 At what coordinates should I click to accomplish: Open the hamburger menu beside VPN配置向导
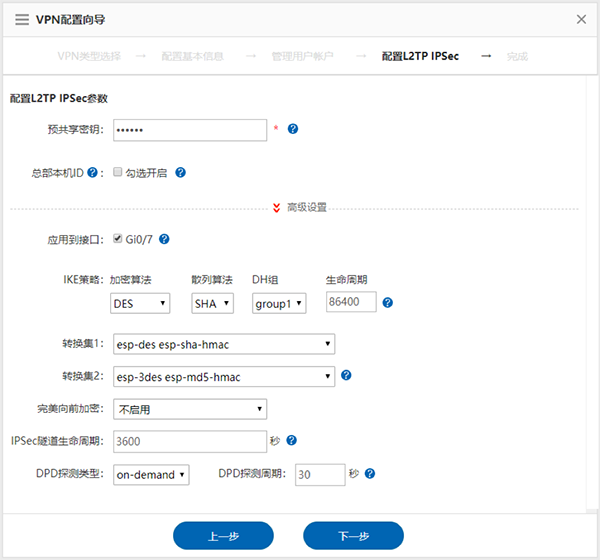tap(22, 19)
